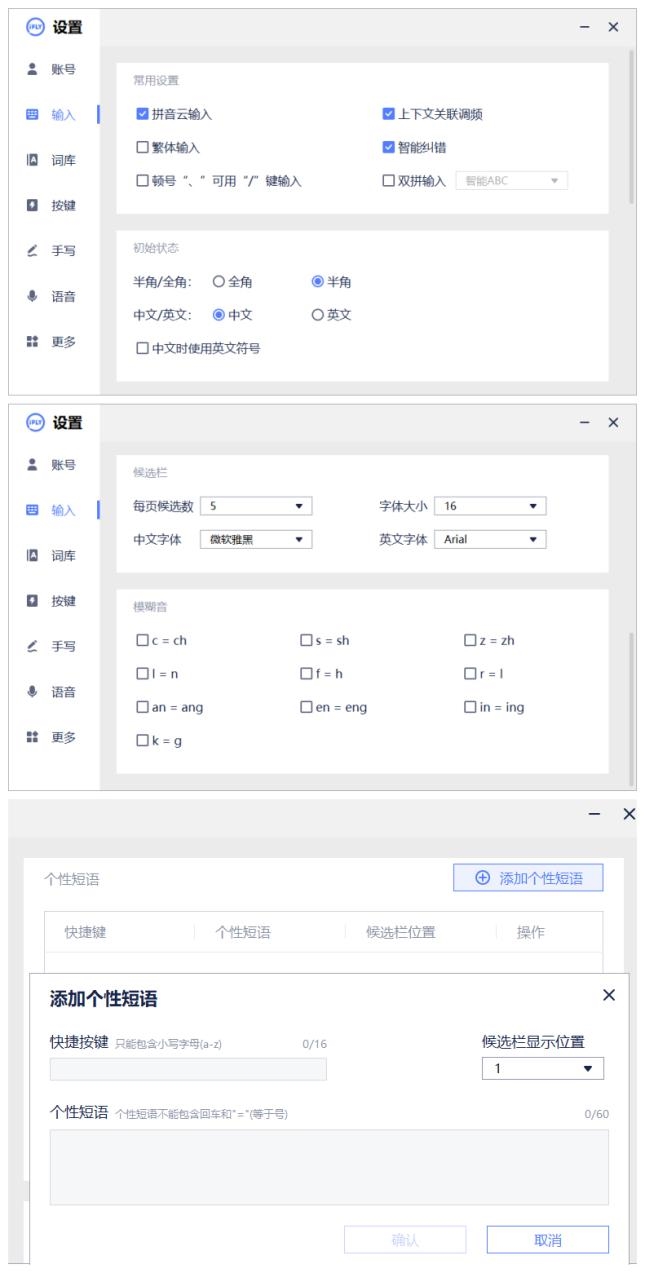Click the 手写 pen icon in the 常用设置 window

(x=31, y=251)
